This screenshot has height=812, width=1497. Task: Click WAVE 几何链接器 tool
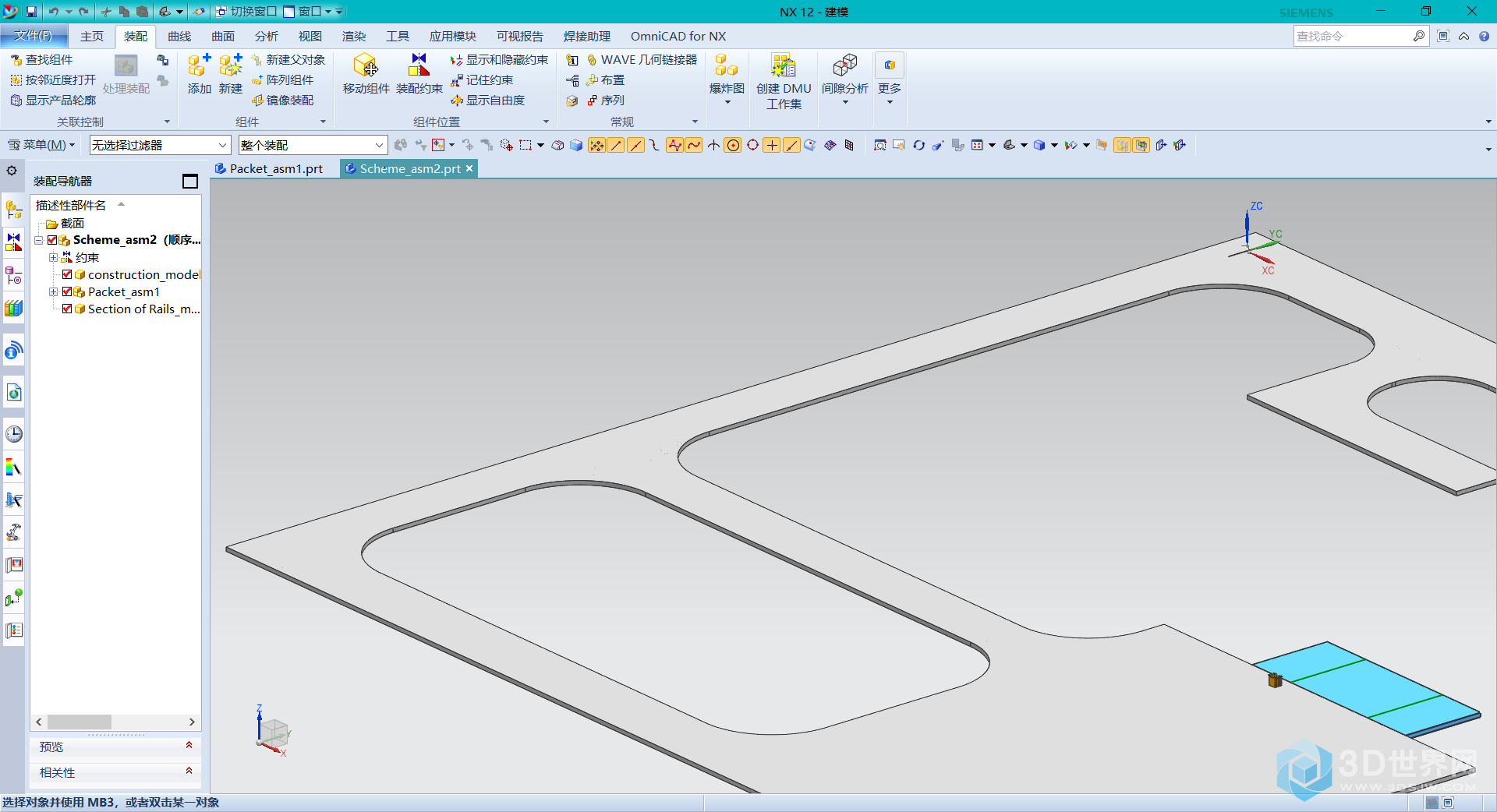(641, 59)
